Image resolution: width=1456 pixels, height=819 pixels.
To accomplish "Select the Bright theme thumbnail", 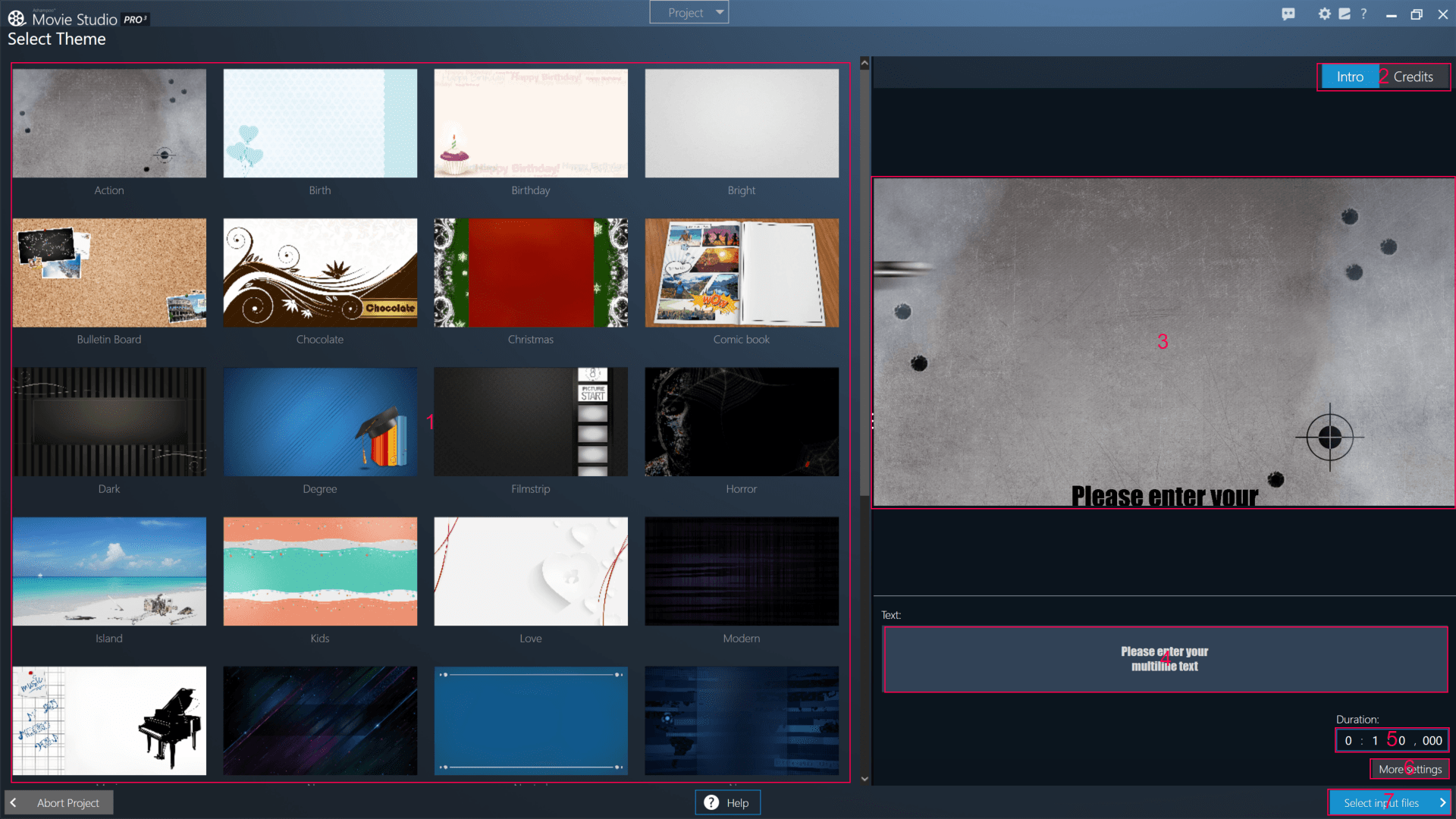I will (x=742, y=124).
